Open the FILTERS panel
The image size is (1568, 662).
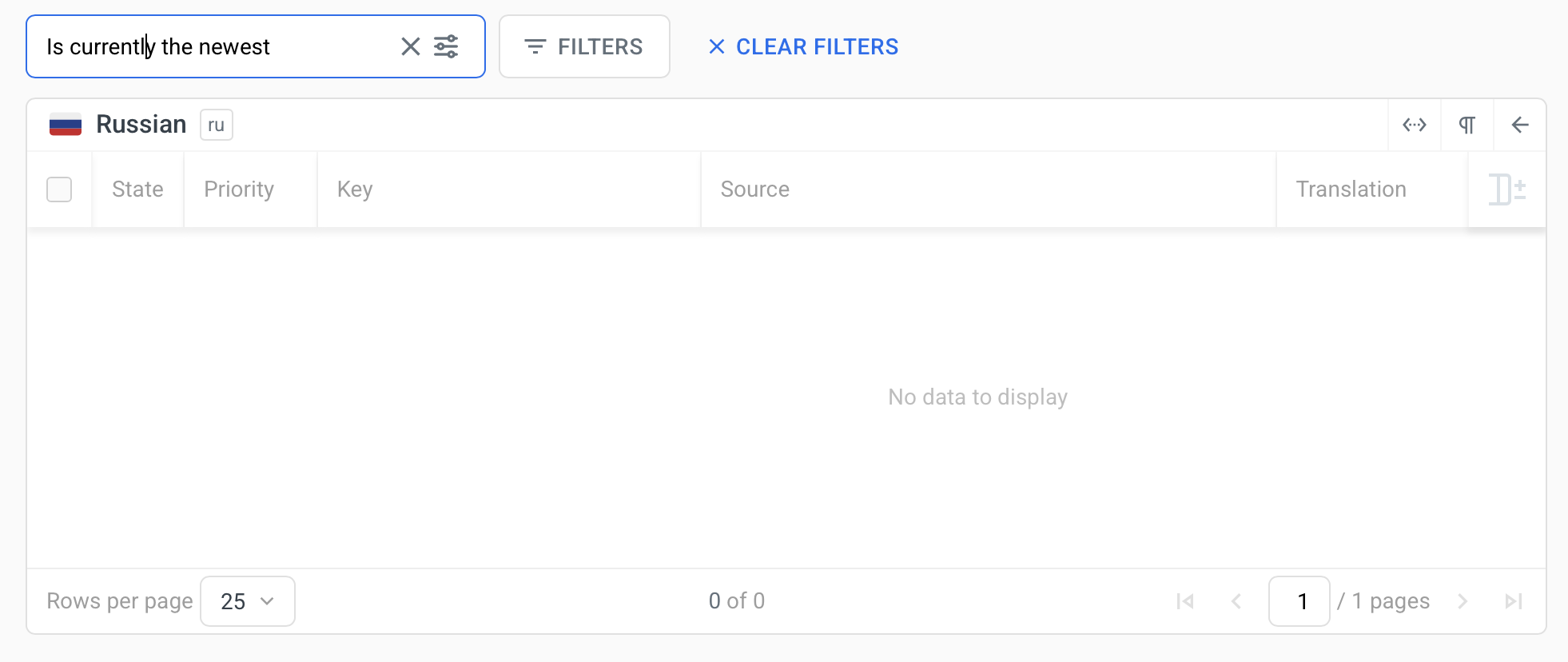click(584, 46)
